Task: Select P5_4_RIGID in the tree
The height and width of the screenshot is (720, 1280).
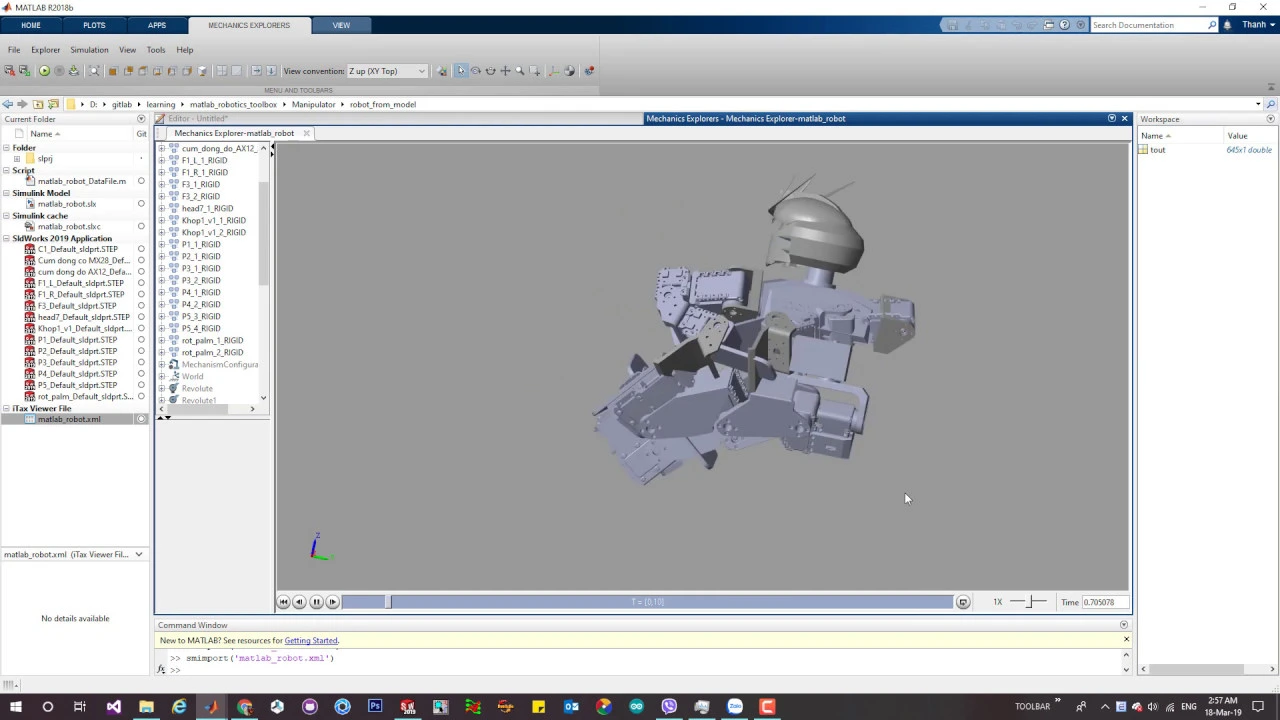Action: click(201, 328)
